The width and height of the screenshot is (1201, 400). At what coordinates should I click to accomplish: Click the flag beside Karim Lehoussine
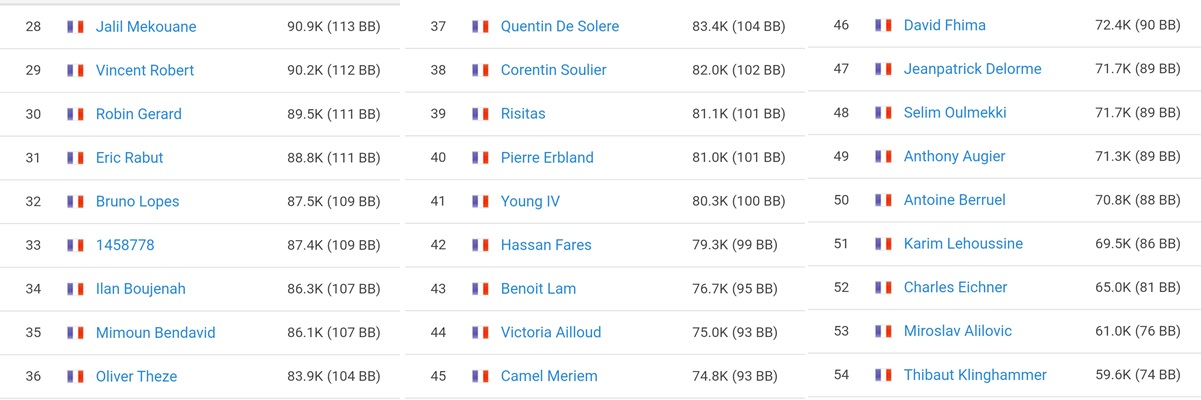pos(883,244)
